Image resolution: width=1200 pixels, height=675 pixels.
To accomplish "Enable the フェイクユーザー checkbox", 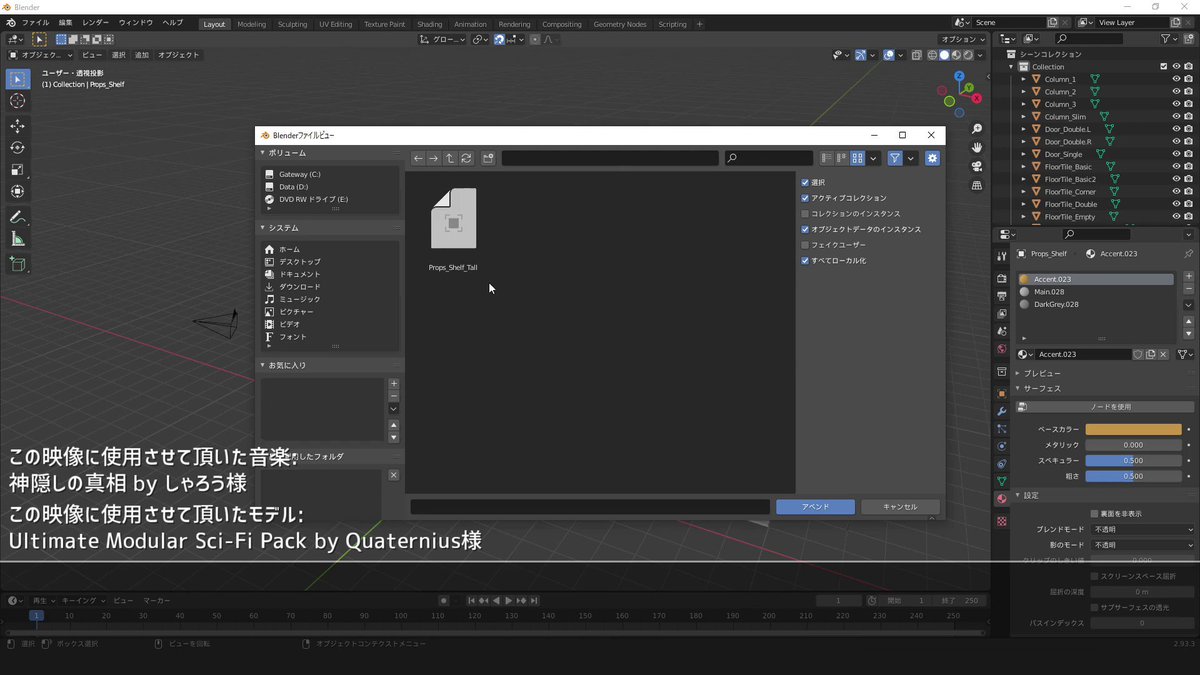I will 805,245.
